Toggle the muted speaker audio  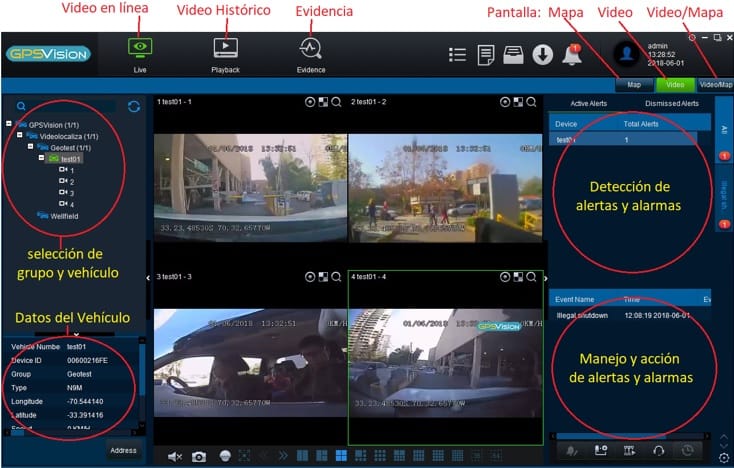pos(175,456)
